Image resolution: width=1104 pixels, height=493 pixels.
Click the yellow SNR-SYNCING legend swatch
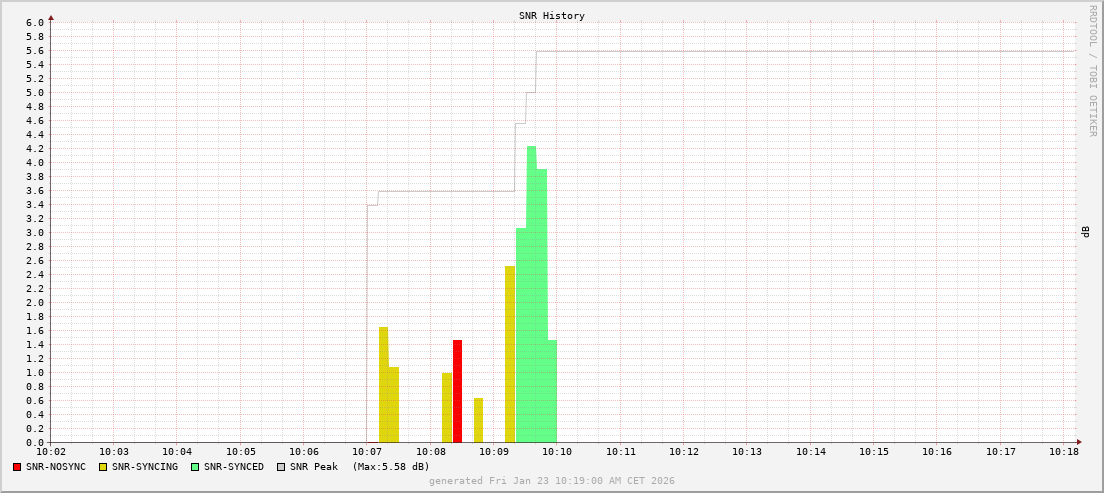pos(103,467)
